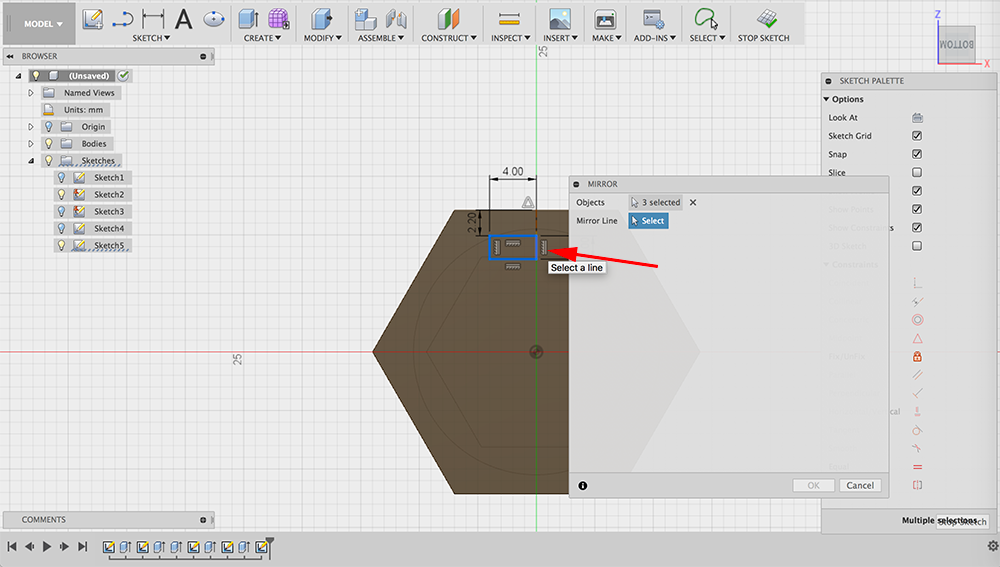This screenshot has width=1000, height=567.
Task: Click the Construct plane icon
Action: tap(448, 19)
